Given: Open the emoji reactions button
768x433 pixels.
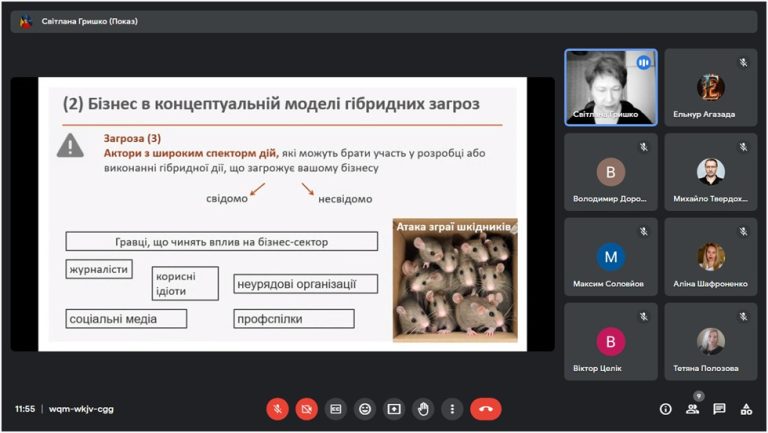Looking at the screenshot, I should point(365,409).
